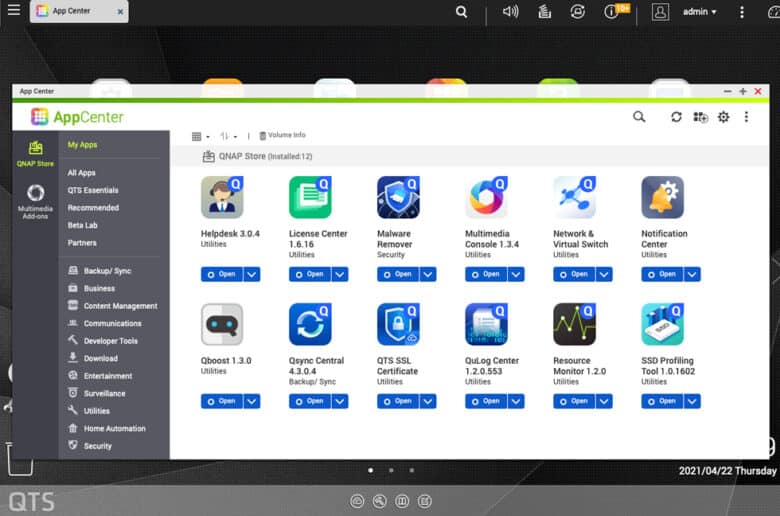Open Surveillance category

click(97, 393)
